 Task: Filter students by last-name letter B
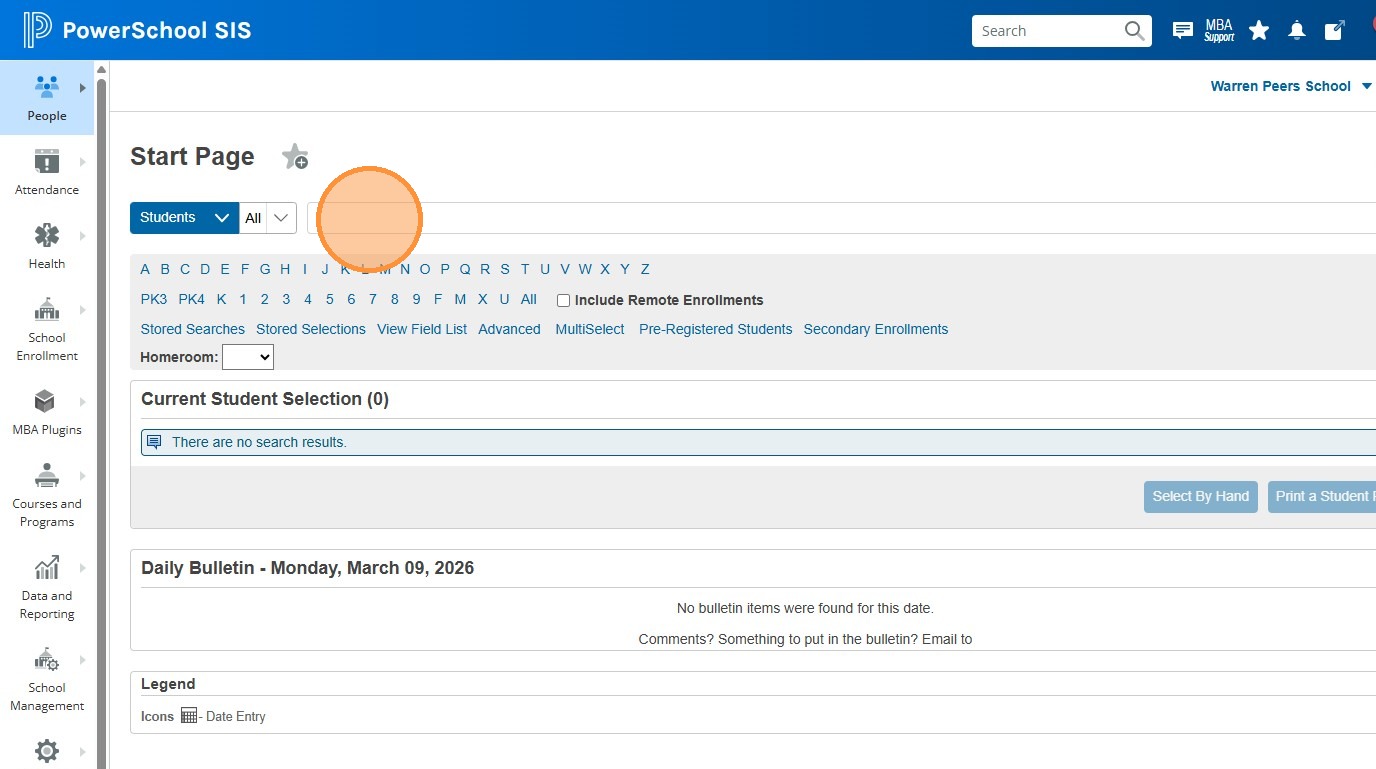165,269
